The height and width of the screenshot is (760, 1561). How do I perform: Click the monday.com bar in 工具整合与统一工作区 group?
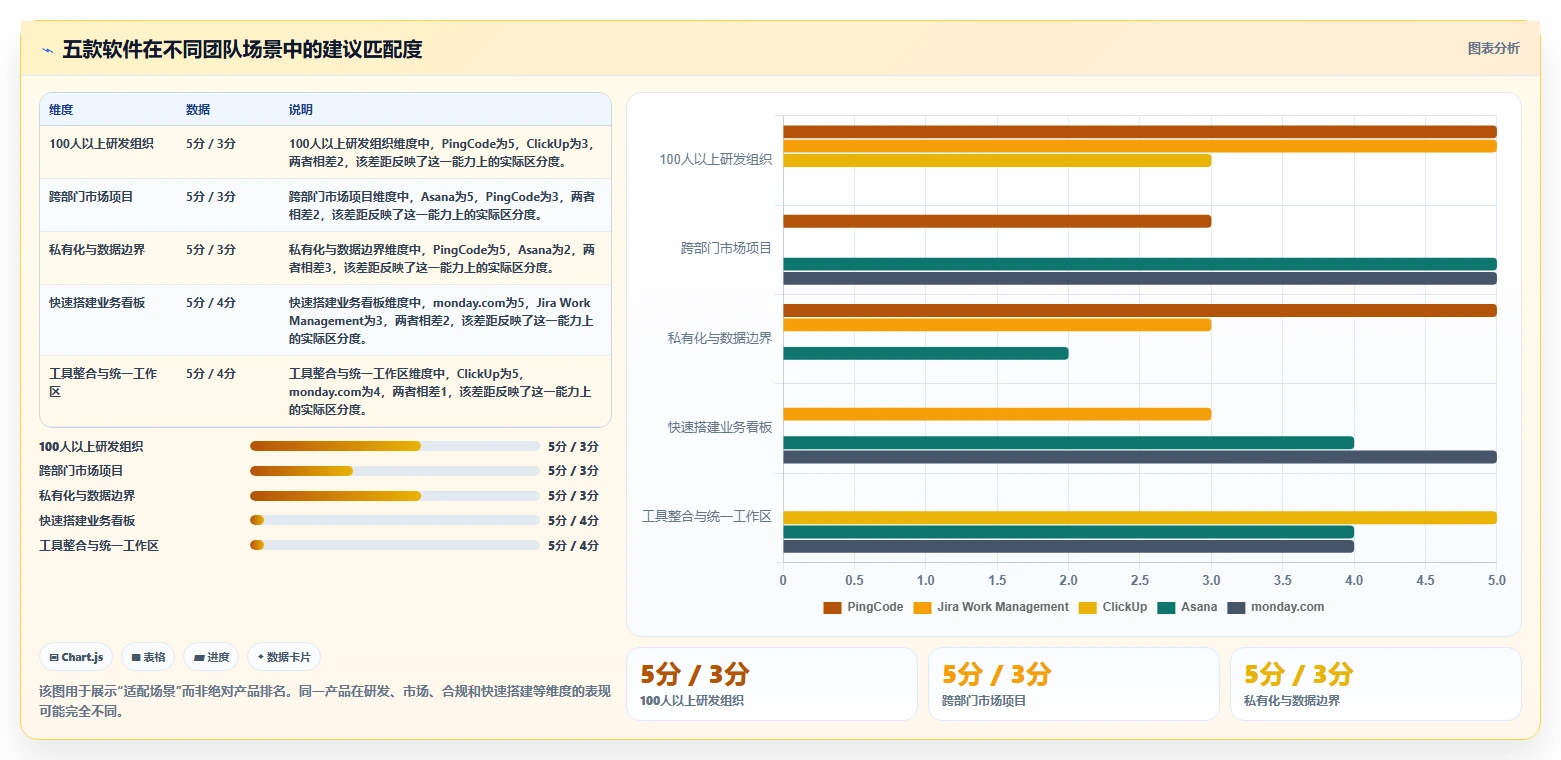pos(1068,546)
